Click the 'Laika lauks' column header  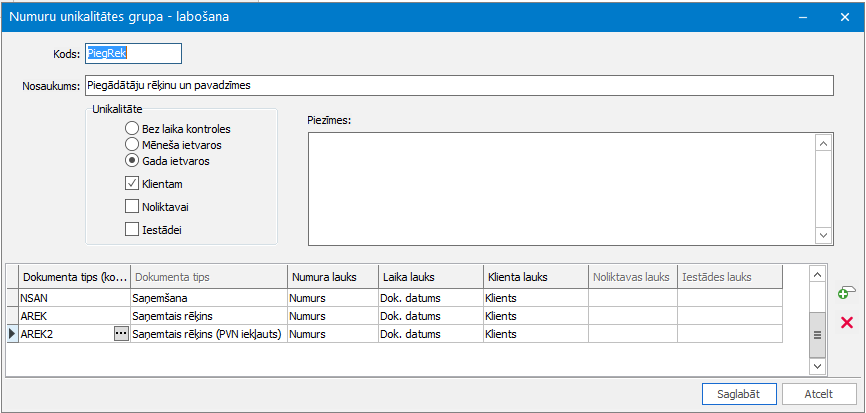tap(427, 276)
